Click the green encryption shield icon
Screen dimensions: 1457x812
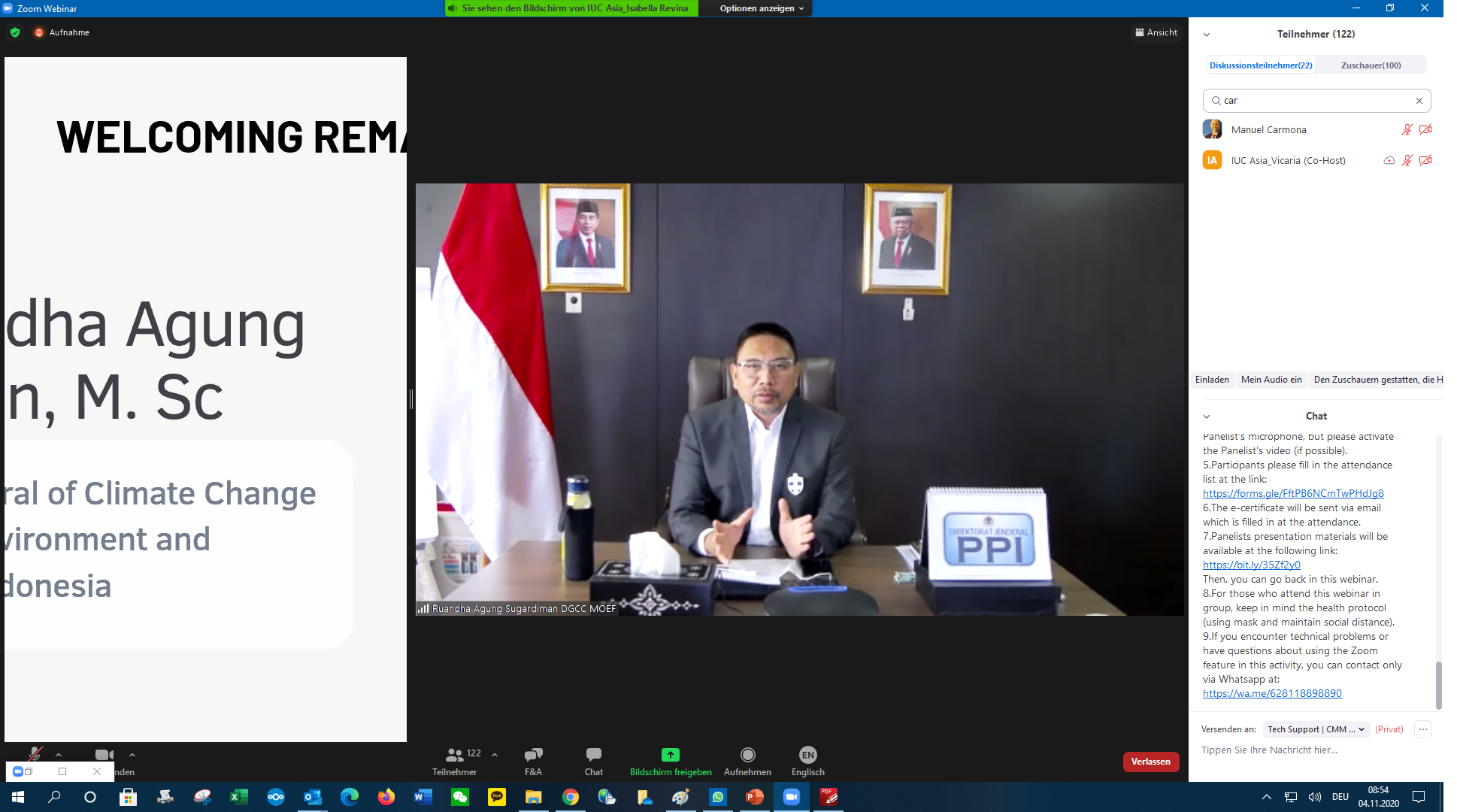point(15,32)
